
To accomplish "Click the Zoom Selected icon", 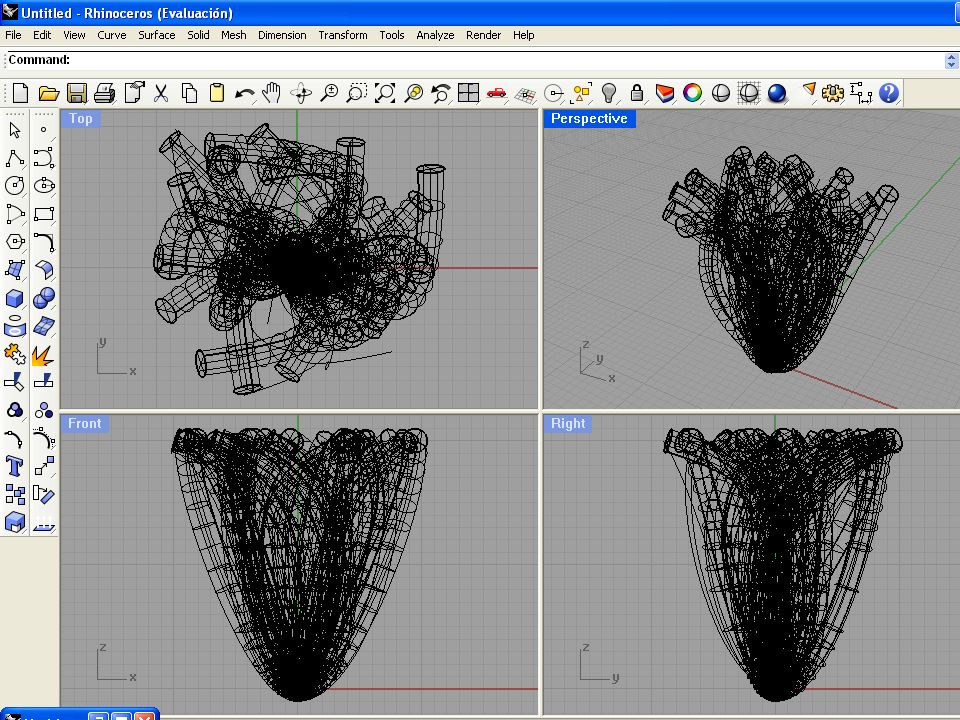I will 413,93.
